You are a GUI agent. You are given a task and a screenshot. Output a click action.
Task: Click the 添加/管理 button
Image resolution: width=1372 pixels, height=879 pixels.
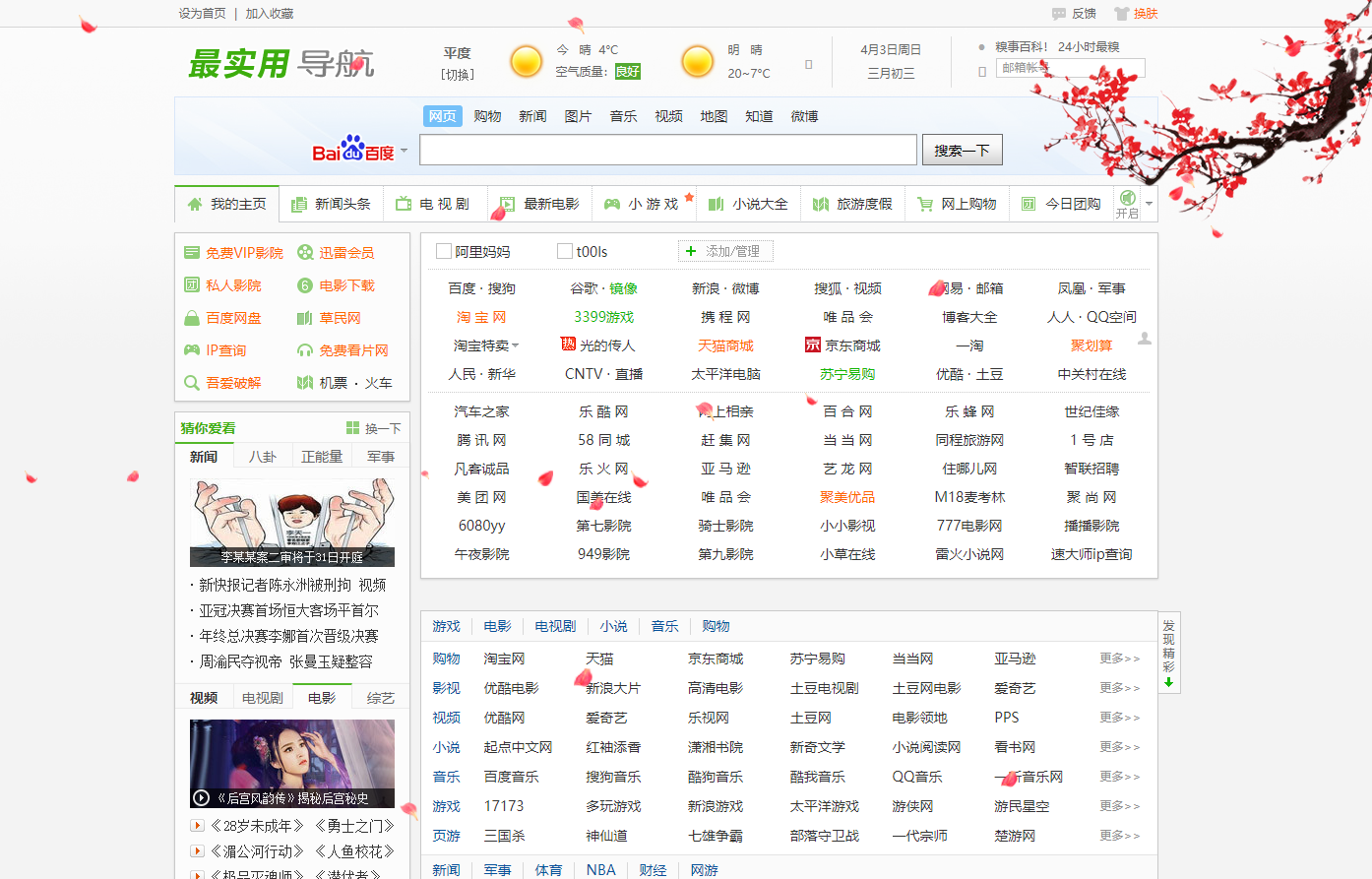725,251
